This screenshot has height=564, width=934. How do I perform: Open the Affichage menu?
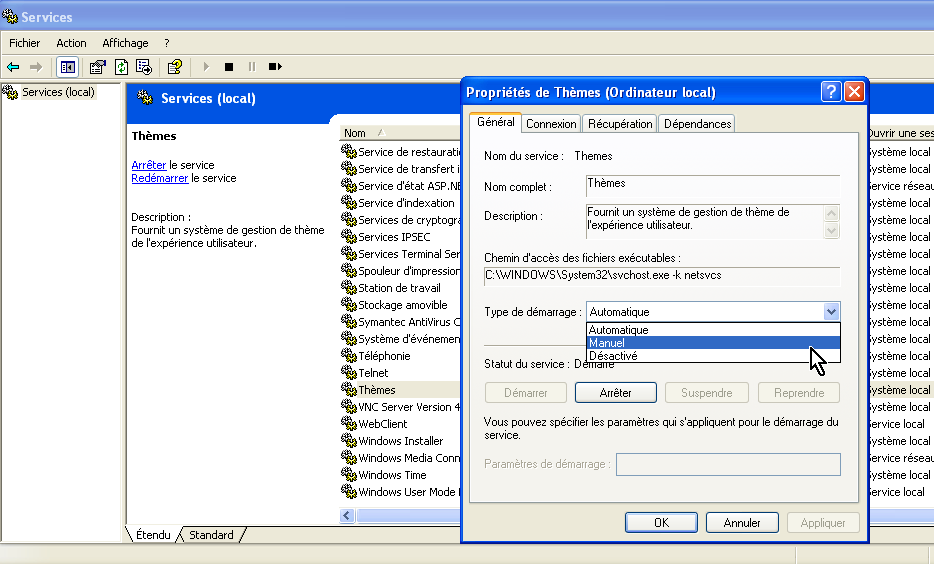(125, 43)
